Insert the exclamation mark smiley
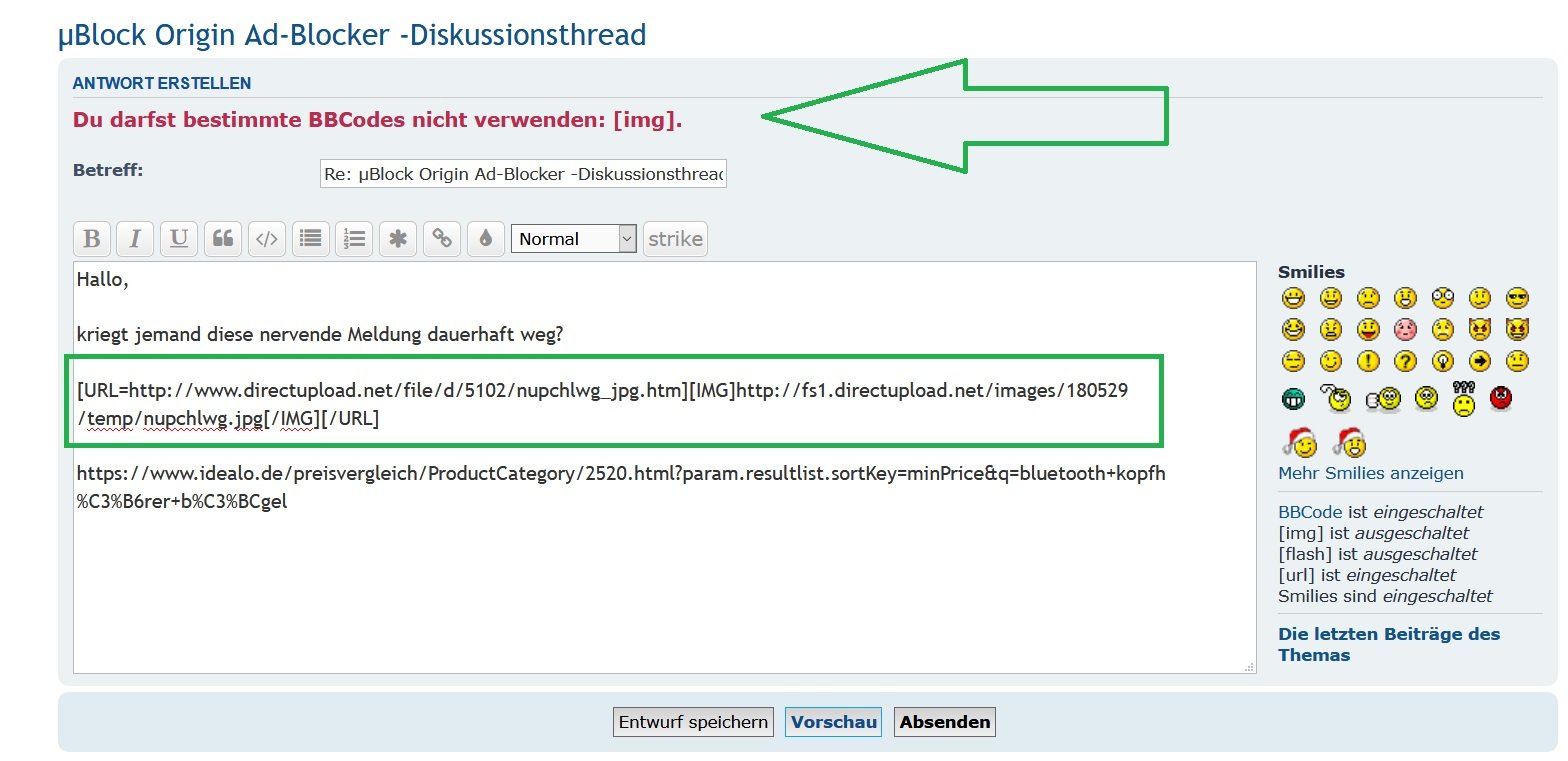 click(1368, 361)
